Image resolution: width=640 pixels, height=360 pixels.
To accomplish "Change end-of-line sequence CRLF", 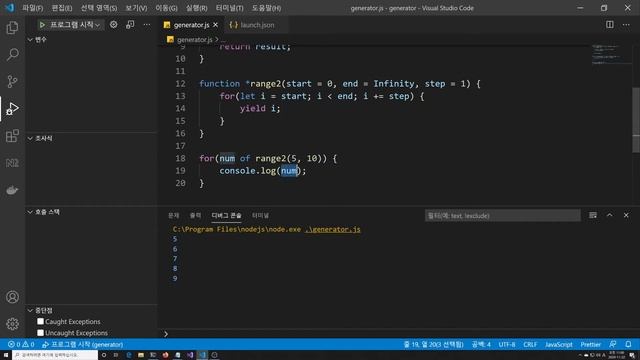I will click(x=530, y=344).
